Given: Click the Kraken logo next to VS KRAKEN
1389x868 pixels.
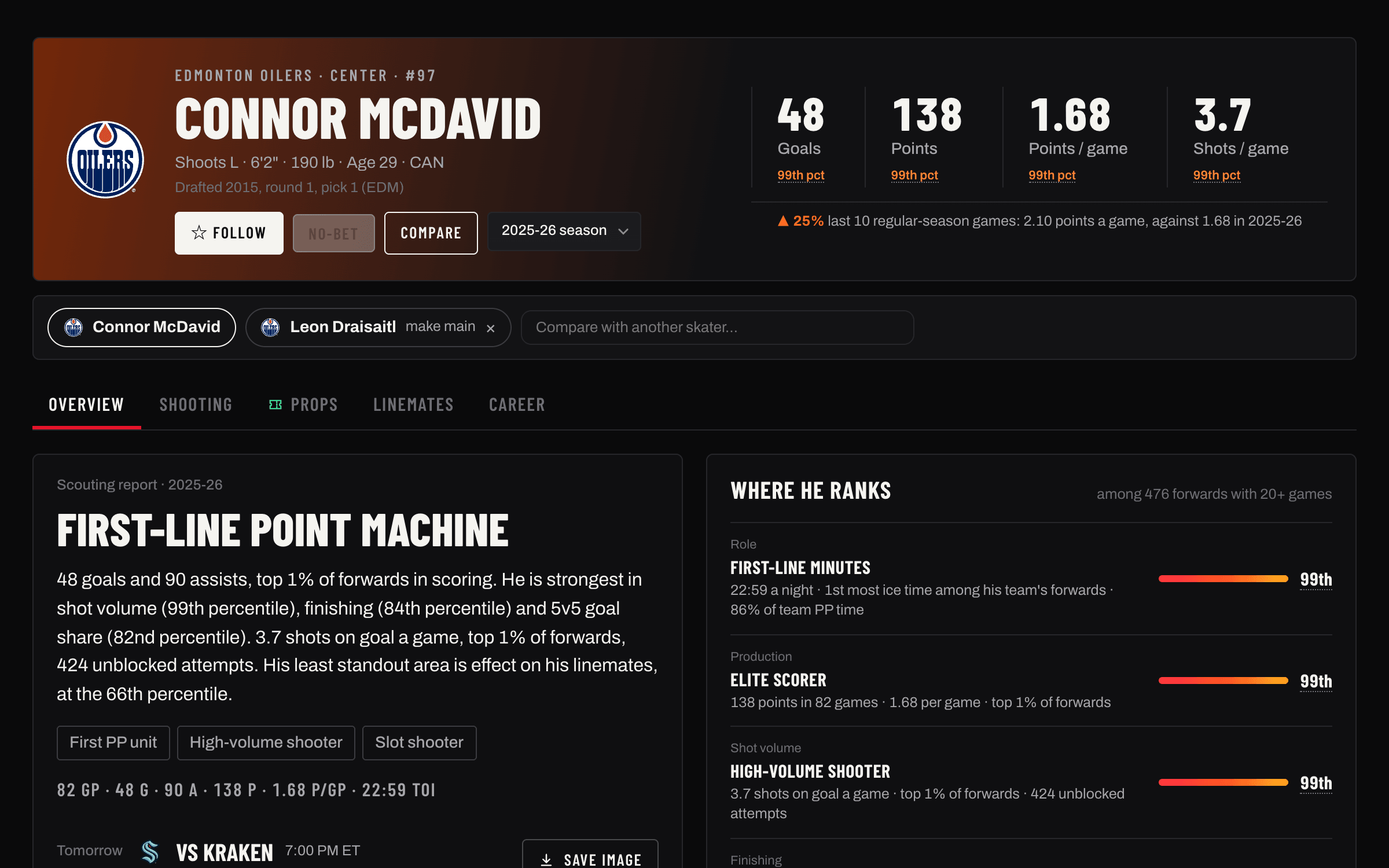Looking at the screenshot, I should pos(150,852).
